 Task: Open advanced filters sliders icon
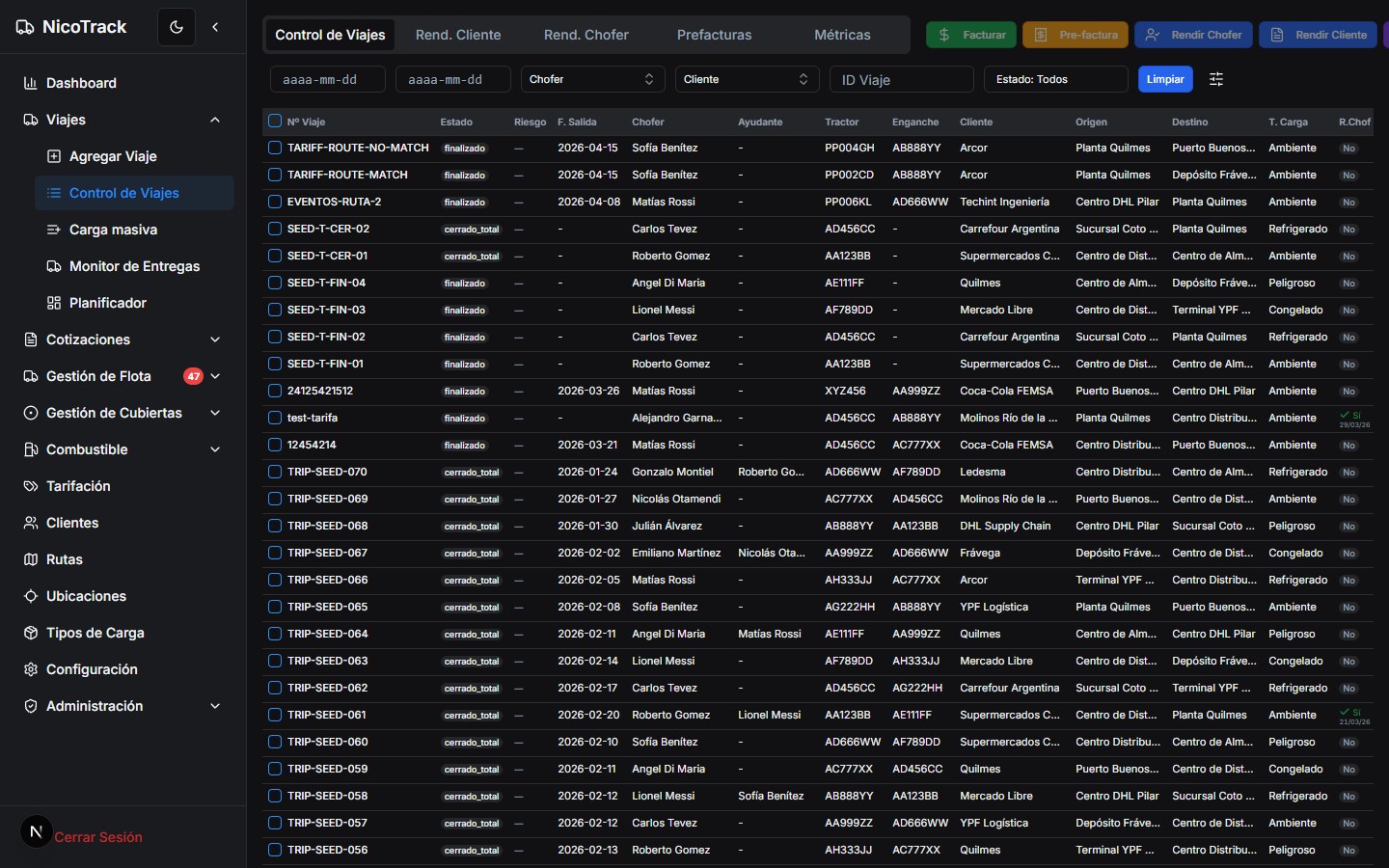tap(1216, 79)
